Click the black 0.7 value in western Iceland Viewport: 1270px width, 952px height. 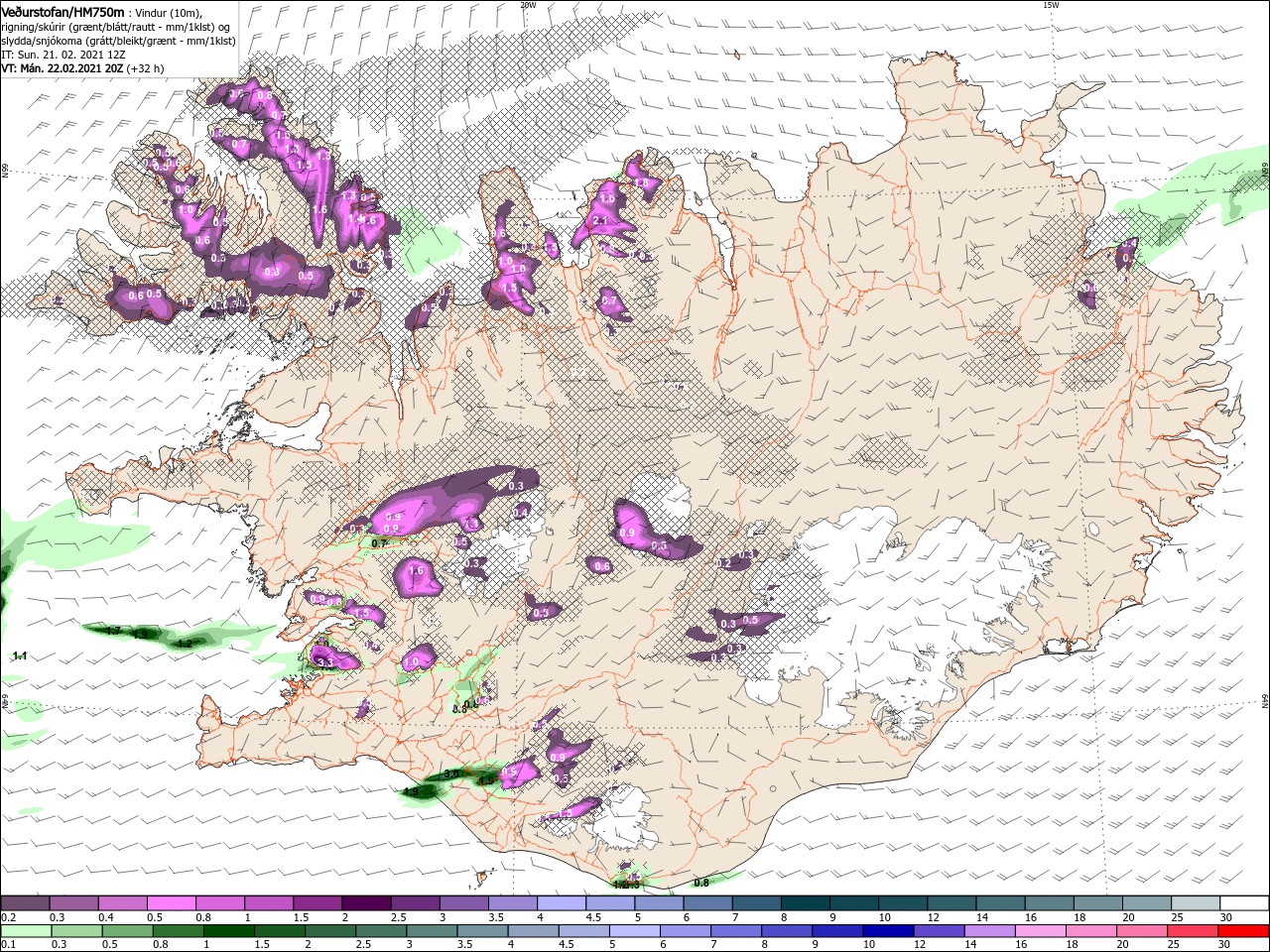pyautogui.click(x=379, y=543)
